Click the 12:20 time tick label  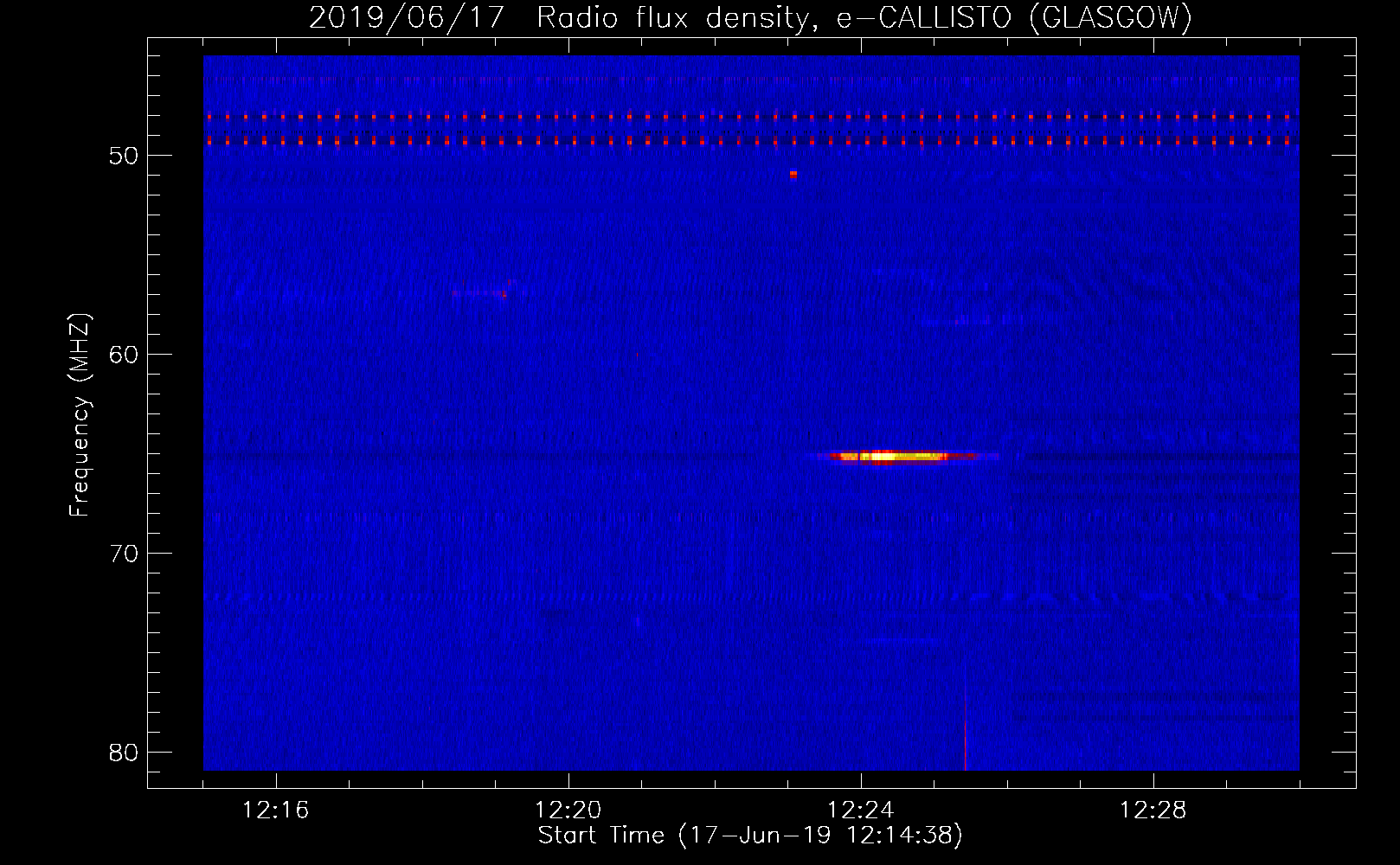pos(568,811)
